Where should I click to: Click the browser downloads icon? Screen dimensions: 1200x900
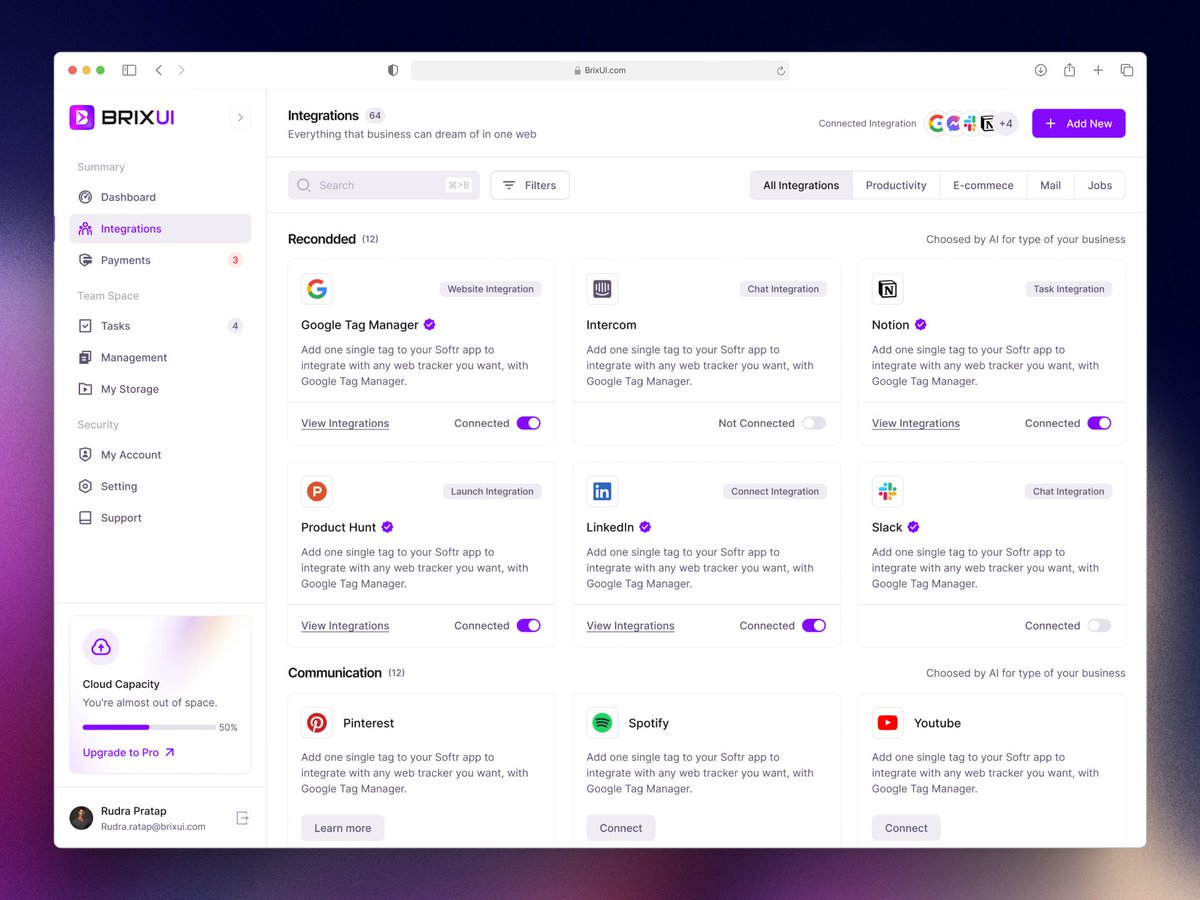pyautogui.click(x=1040, y=70)
